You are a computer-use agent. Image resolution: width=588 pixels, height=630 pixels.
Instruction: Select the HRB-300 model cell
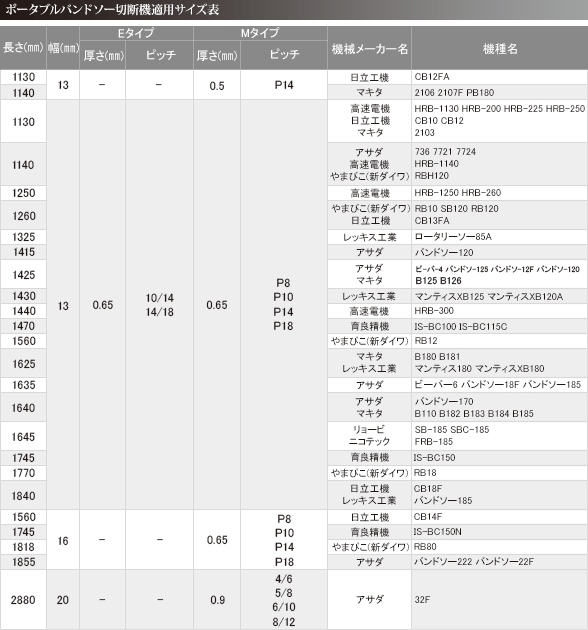pos(500,311)
